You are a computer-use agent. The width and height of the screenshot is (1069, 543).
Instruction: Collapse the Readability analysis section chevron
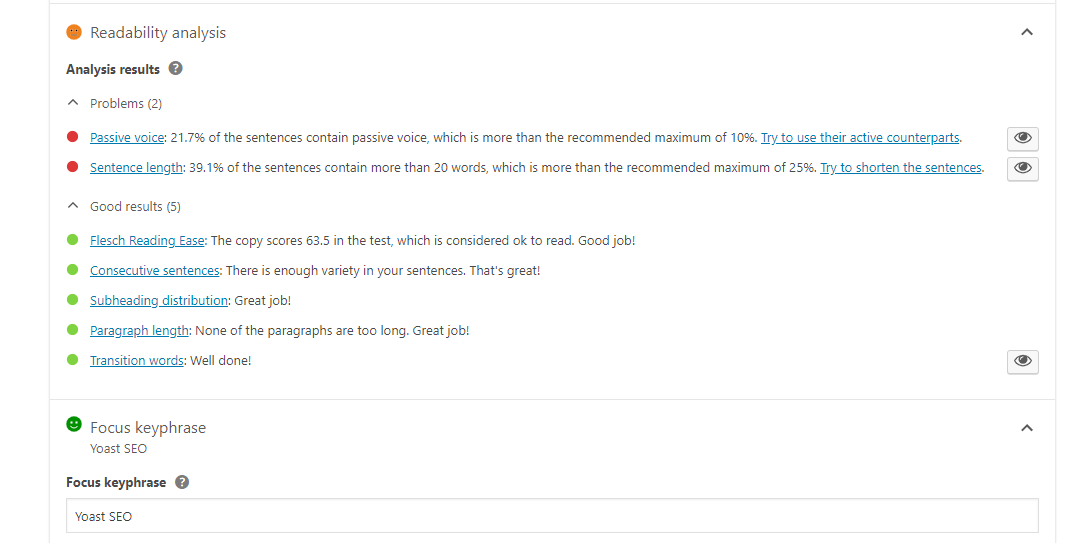click(1027, 32)
